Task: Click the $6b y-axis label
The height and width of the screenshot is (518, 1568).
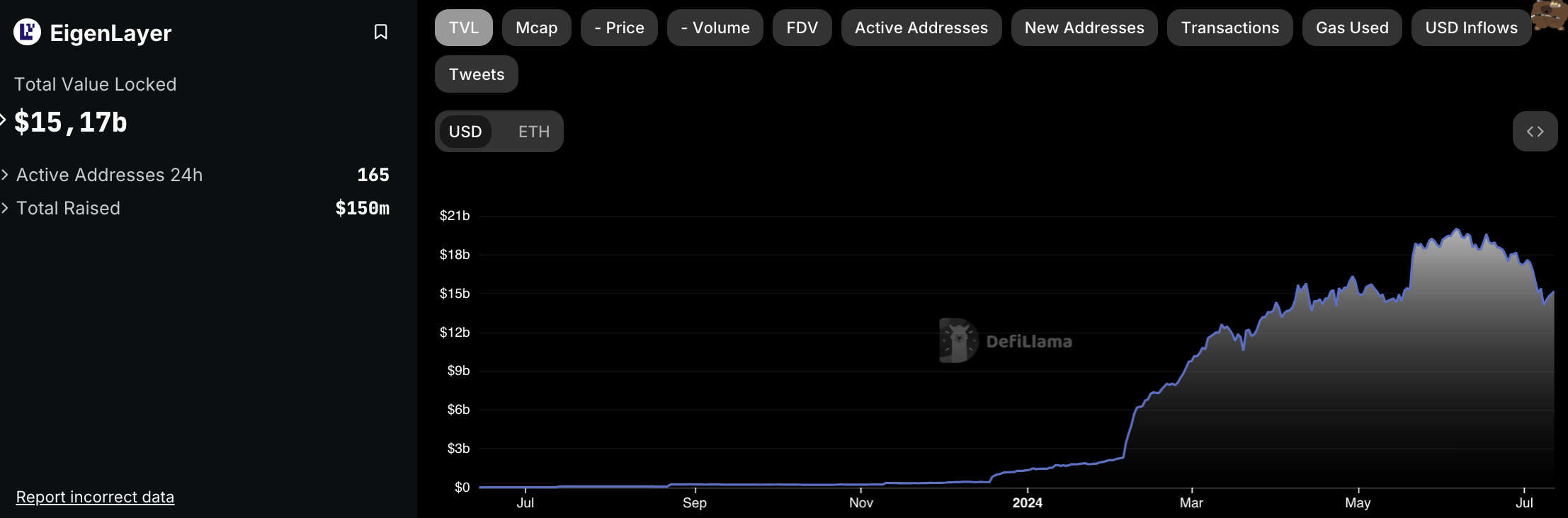Action: (458, 410)
